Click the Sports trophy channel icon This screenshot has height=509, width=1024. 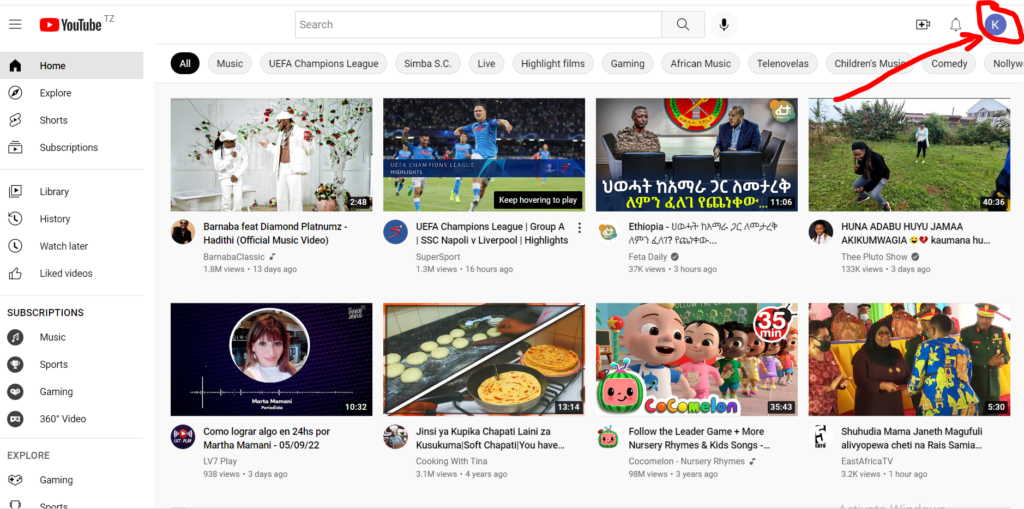click(x=15, y=365)
